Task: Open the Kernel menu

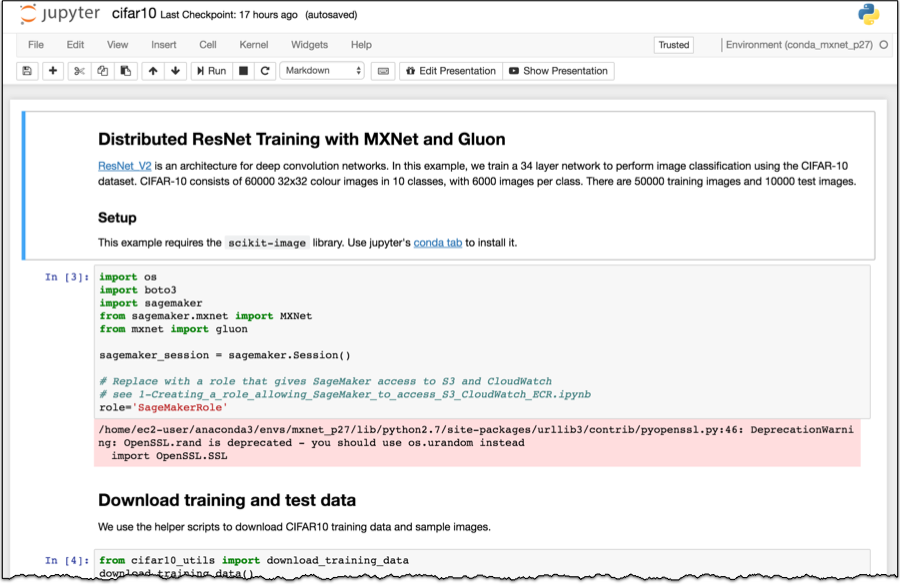Action: point(254,45)
